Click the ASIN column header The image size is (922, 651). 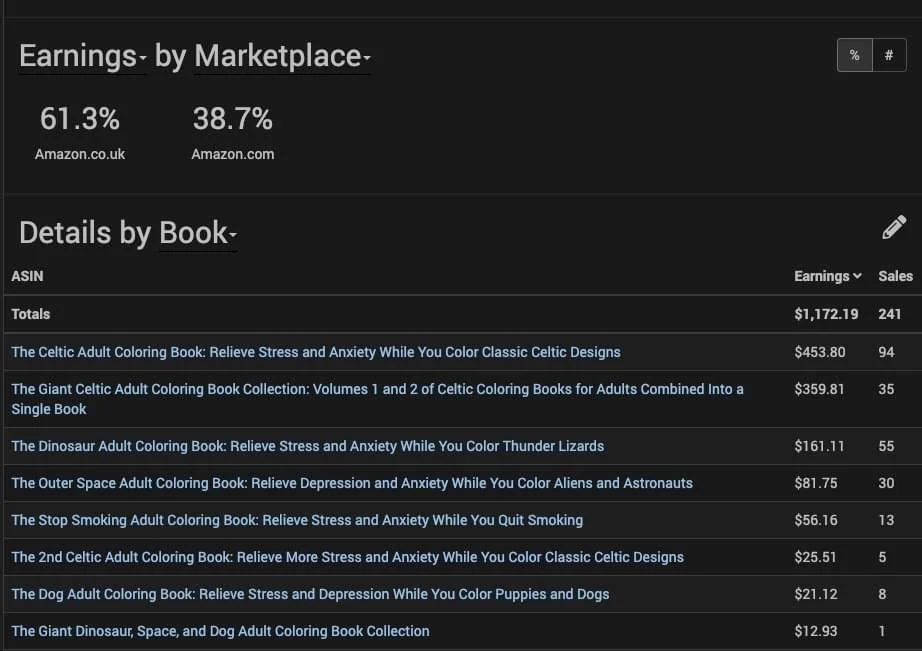tap(27, 276)
